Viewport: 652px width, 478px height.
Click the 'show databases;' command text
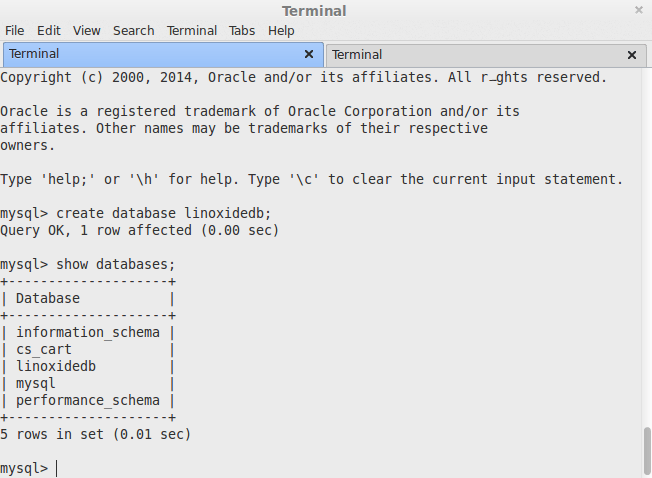coord(116,264)
